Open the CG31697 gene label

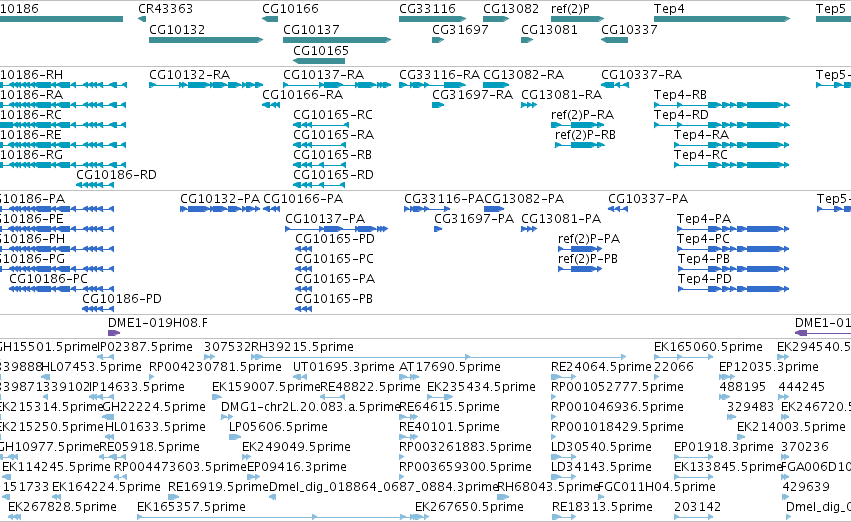tap(460, 29)
